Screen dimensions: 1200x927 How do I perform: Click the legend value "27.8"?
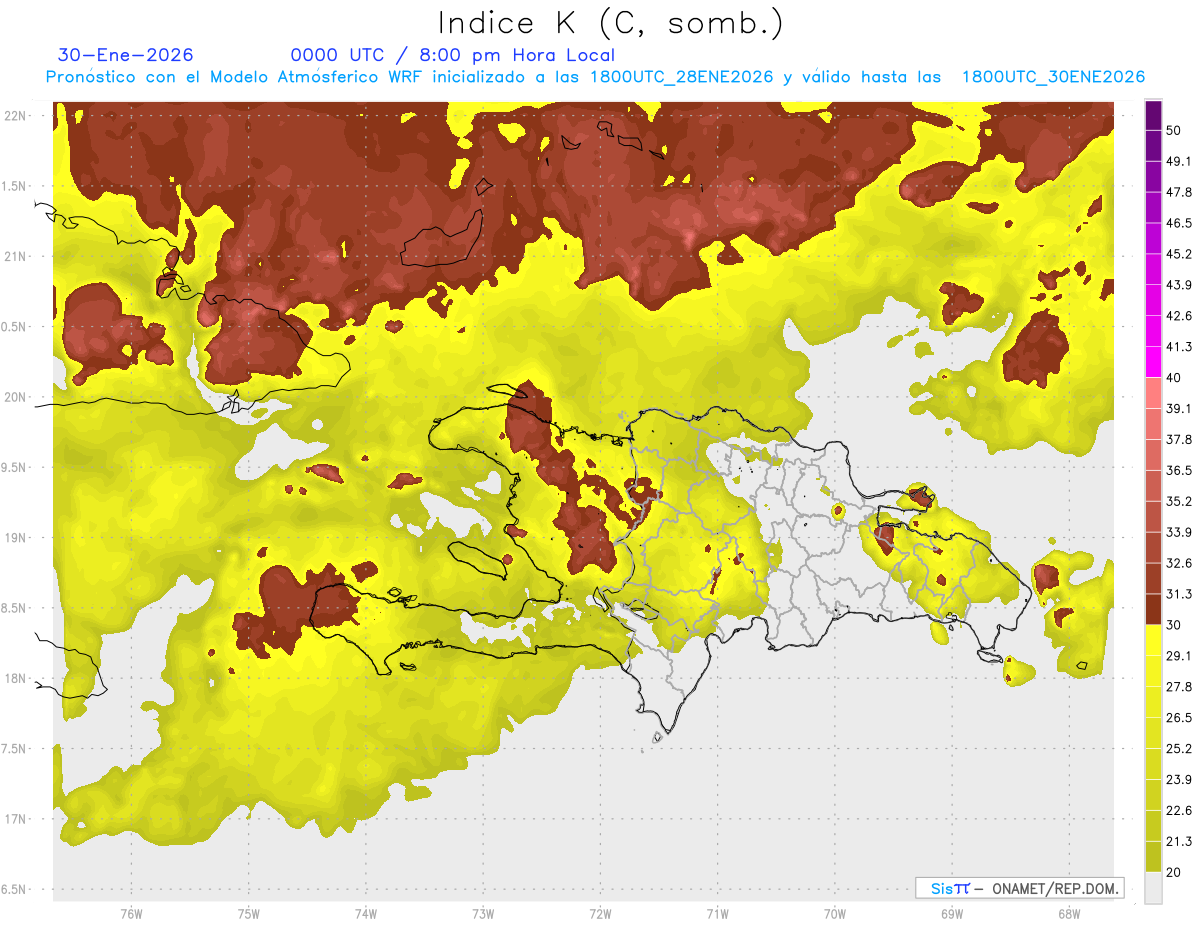point(1180,687)
